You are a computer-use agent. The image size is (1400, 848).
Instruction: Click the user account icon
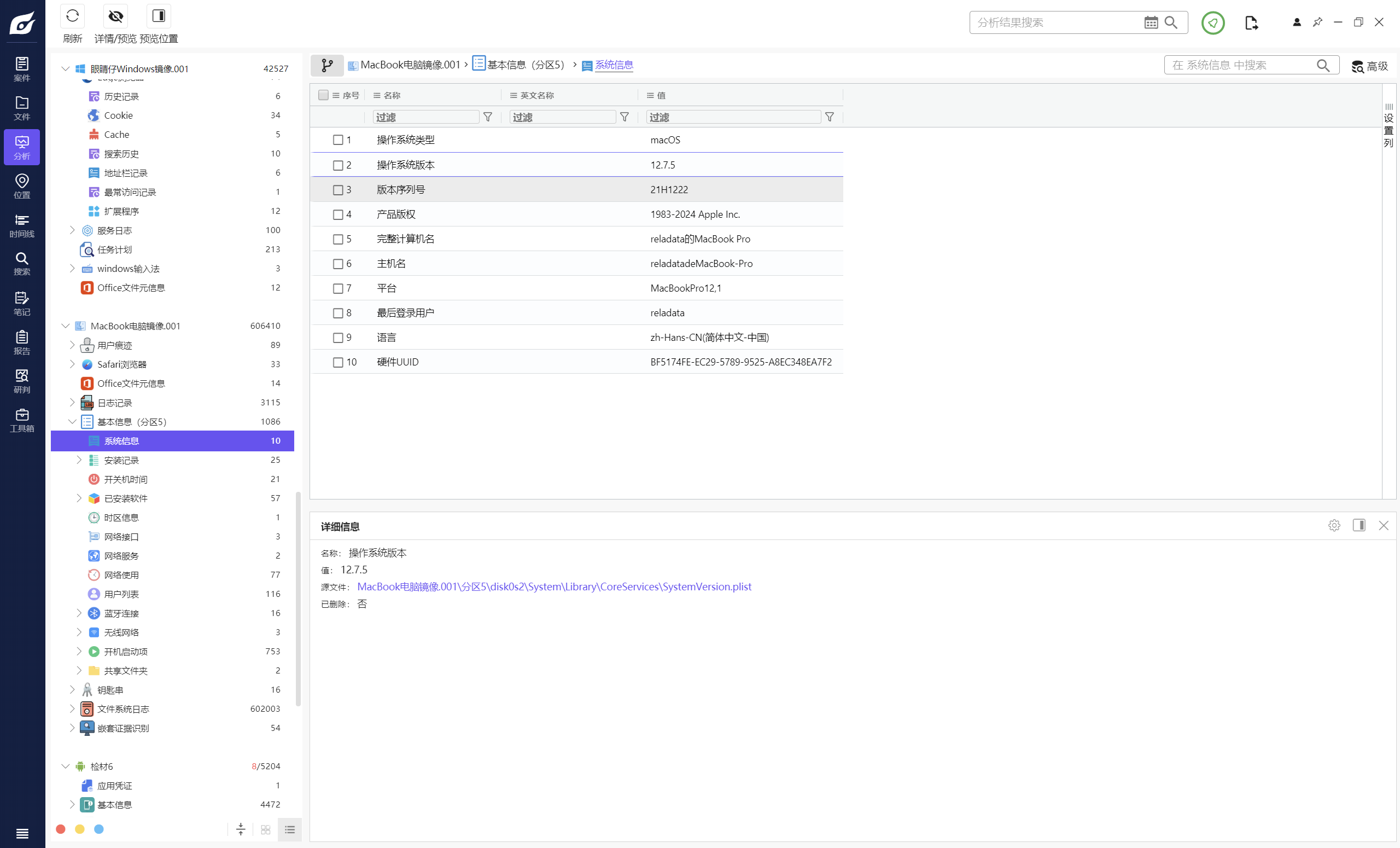point(1297,22)
